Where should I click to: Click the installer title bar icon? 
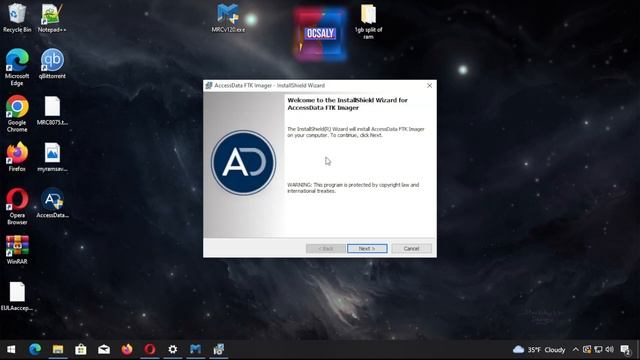point(209,85)
